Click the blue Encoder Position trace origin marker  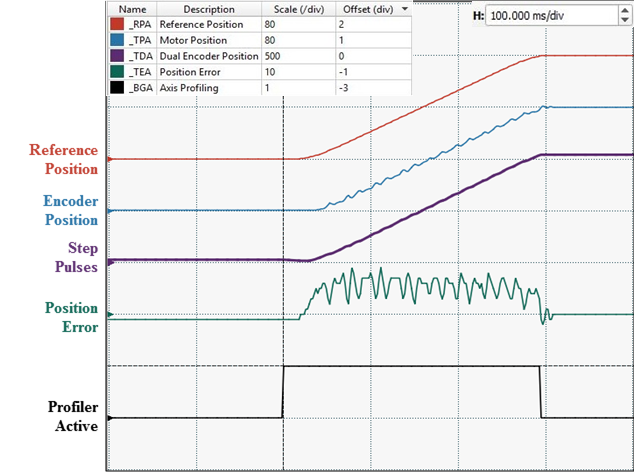tap(109, 211)
